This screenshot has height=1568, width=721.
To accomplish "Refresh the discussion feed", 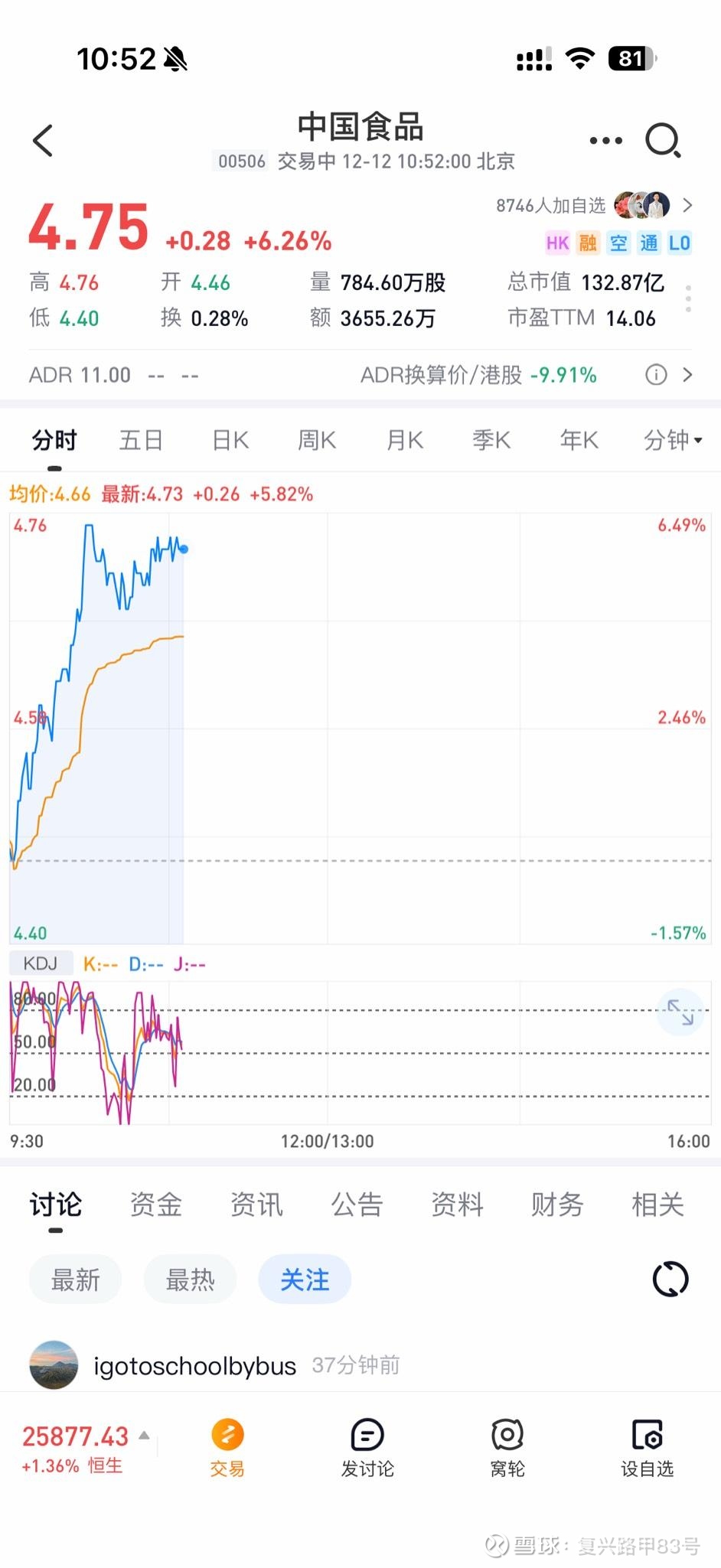I will point(670,1279).
